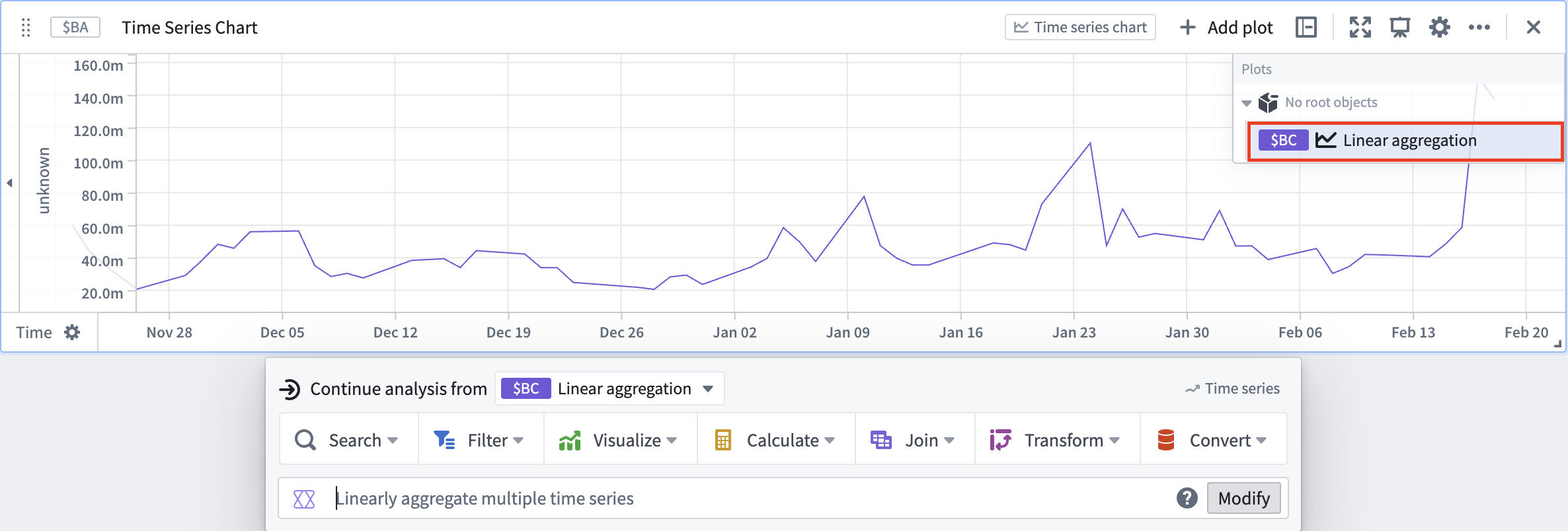The width and height of the screenshot is (1568, 531).
Task: Select the $BC purple plot color badge
Action: pos(1283,140)
